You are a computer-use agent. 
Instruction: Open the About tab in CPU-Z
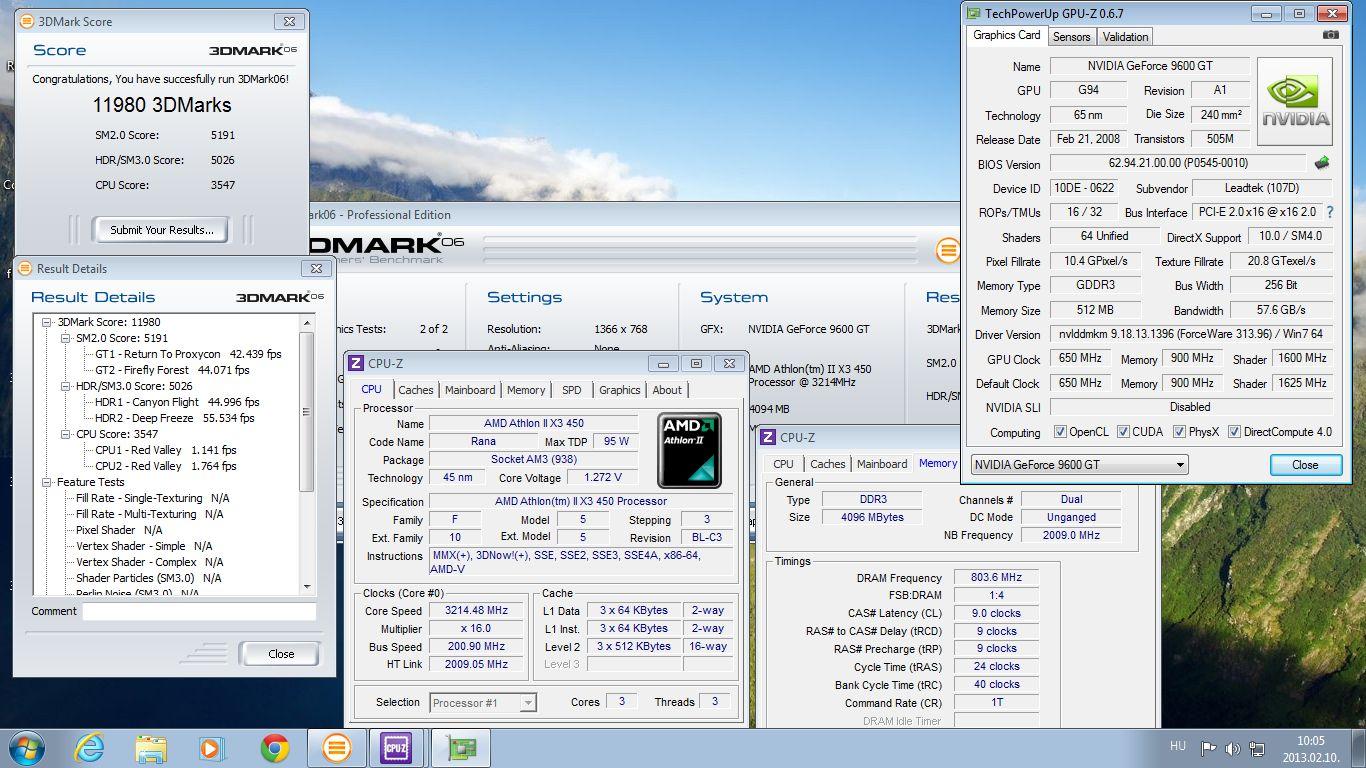tap(667, 390)
